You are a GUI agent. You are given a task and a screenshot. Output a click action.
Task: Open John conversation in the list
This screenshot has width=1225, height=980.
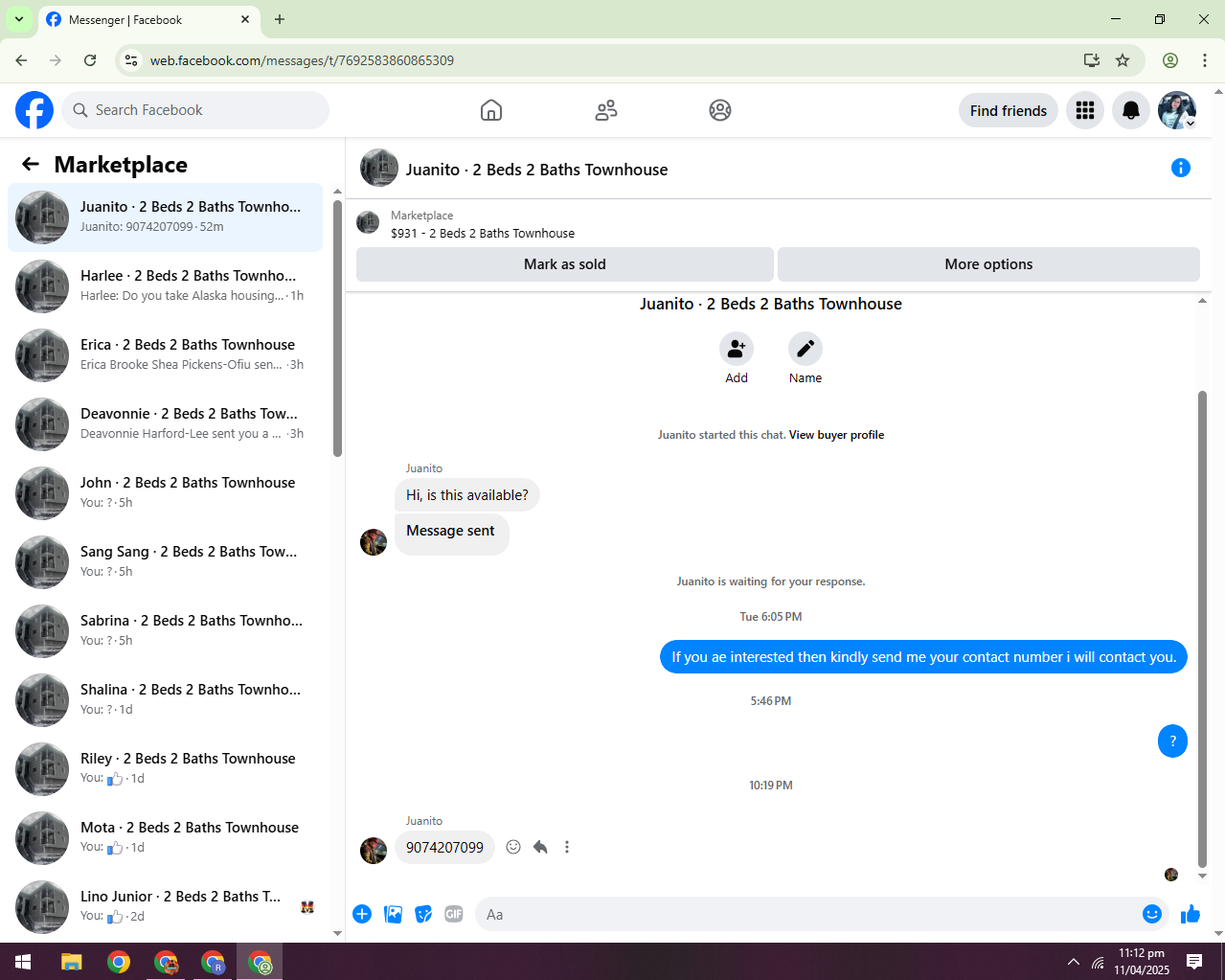pos(165,493)
